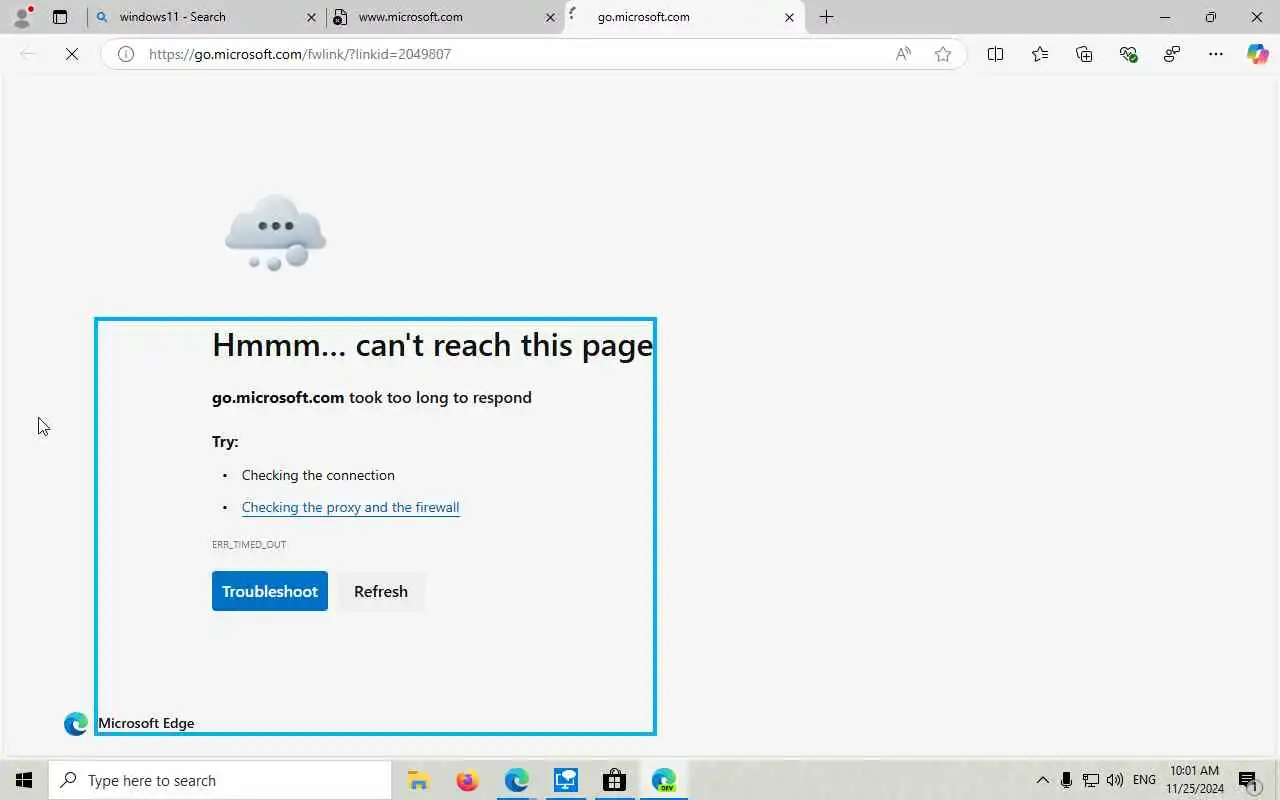The height and width of the screenshot is (800, 1280).
Task: Click the taskbar search box
Action: (x=221, y=780)
